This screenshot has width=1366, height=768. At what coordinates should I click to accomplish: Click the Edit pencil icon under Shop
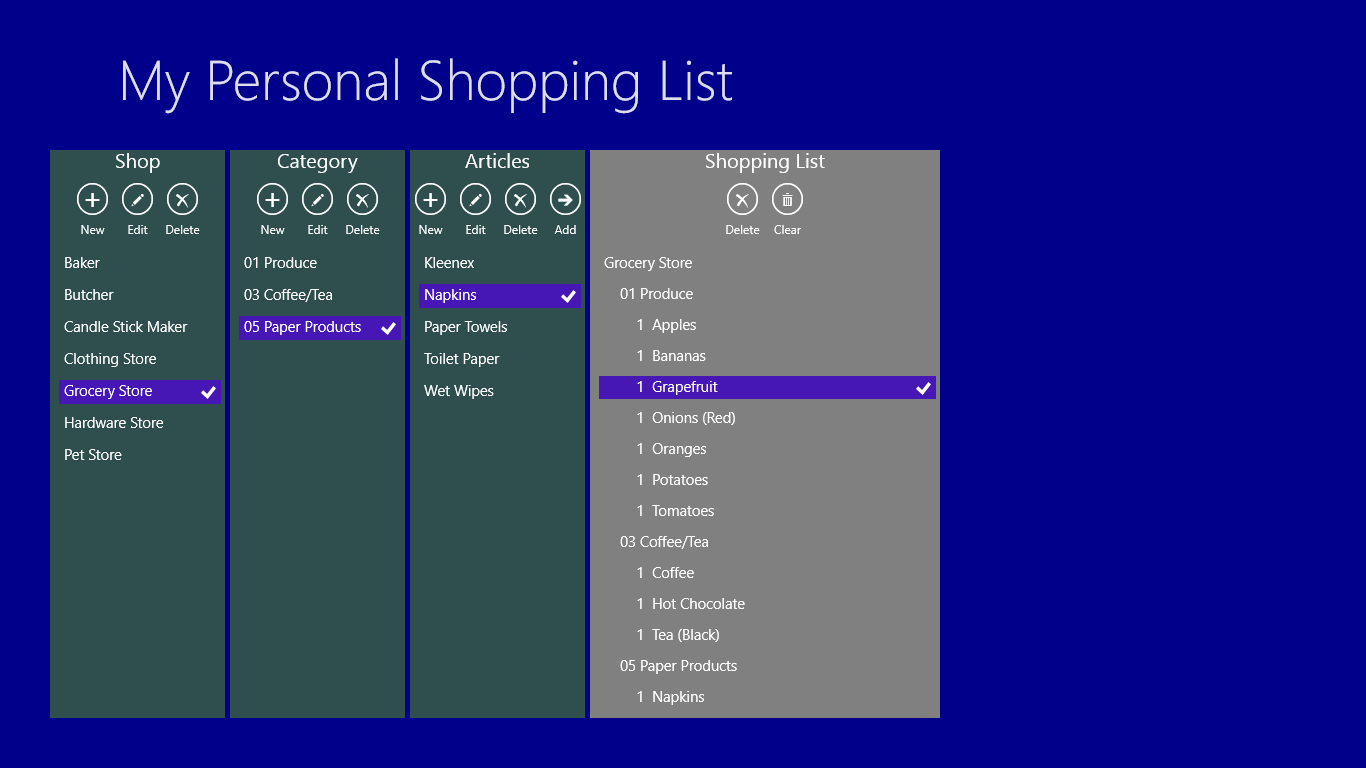point(137,200)
